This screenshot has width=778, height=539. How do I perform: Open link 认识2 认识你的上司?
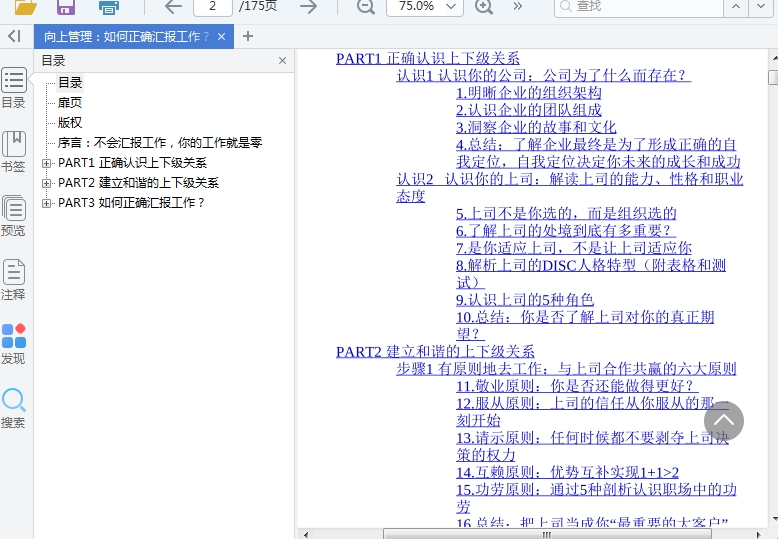pyautogui.click(x=569, y=188)
